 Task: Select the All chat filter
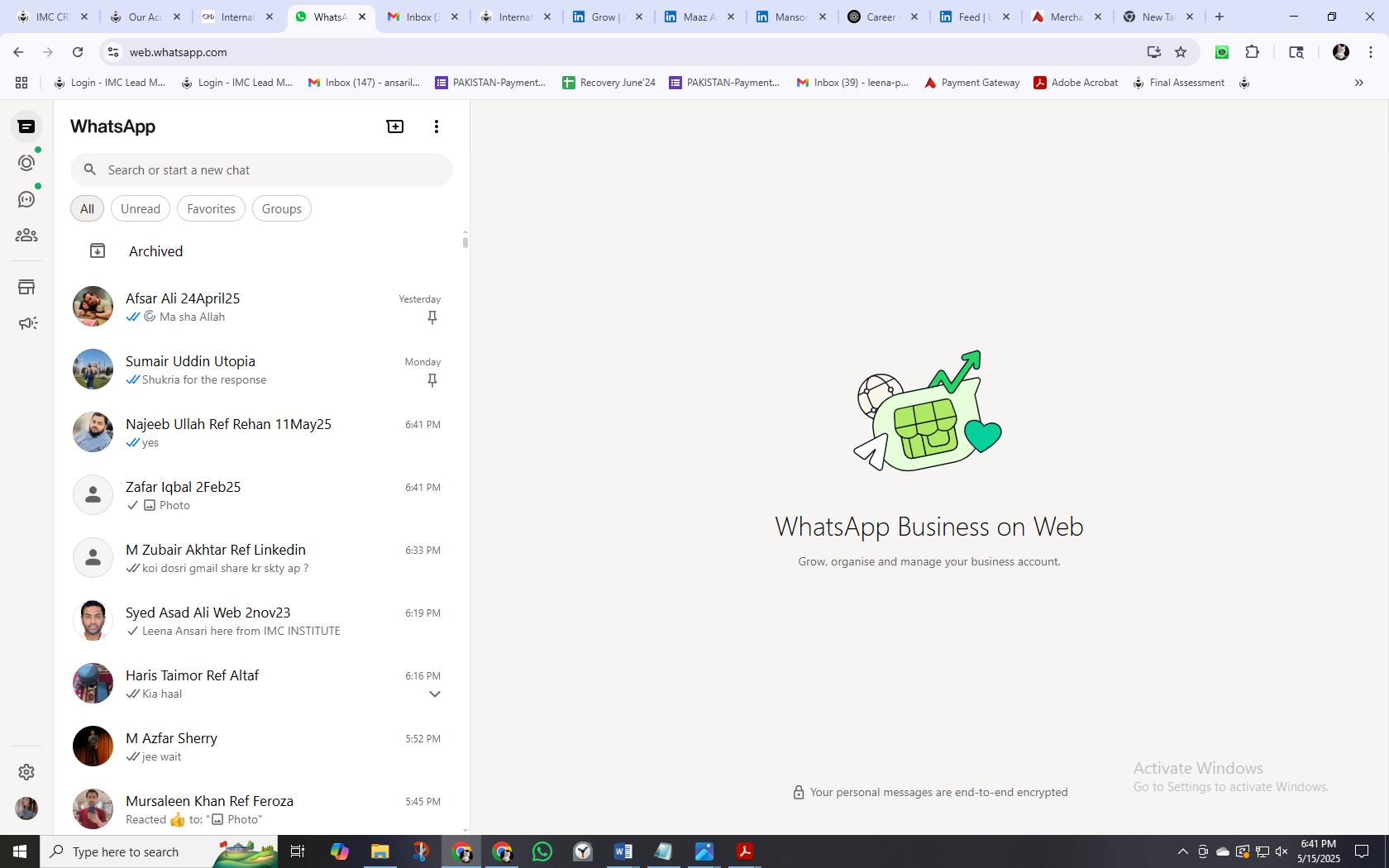coord(87,209)
